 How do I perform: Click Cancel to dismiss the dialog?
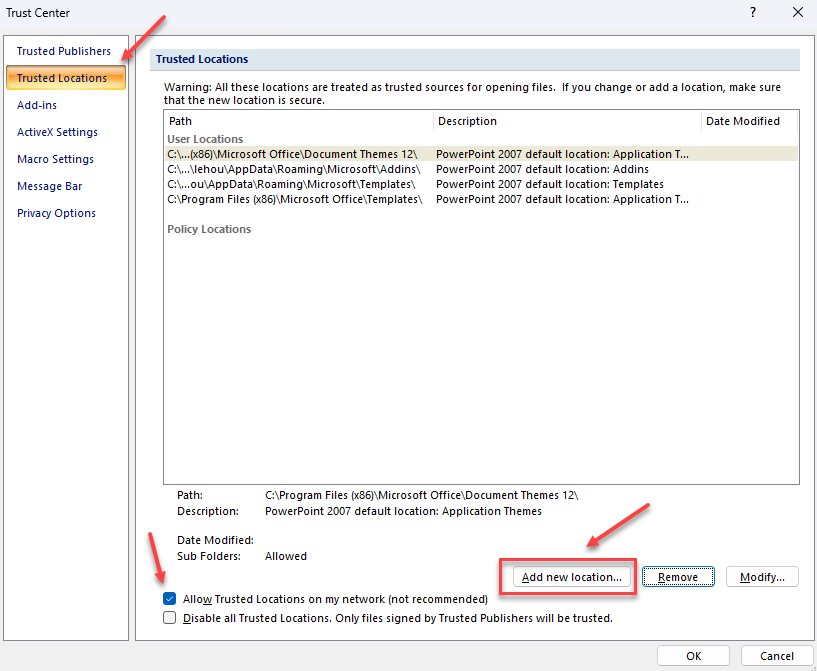(776, 656)
